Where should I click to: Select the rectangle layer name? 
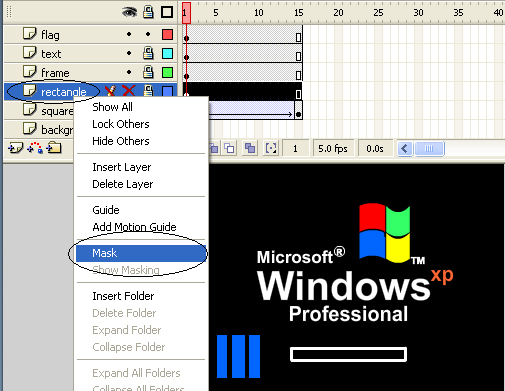pyautogui.click(x=64, y=92)
